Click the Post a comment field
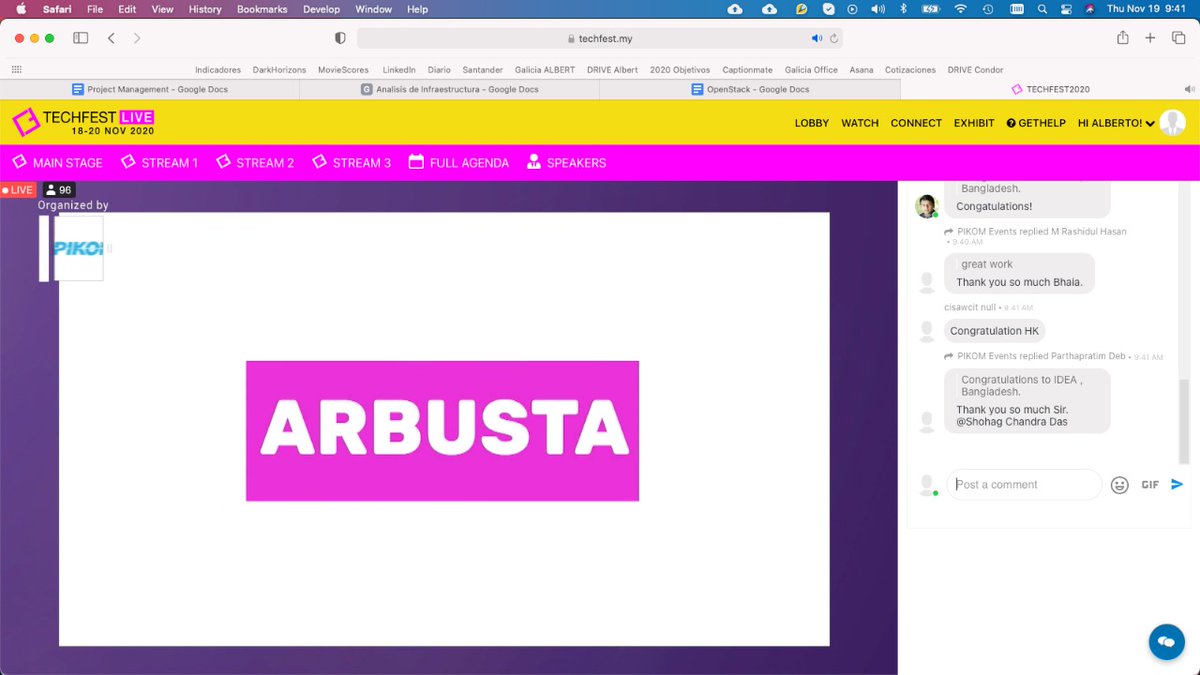This screenshot has height=675, width=1200. tap(1024, 485)
